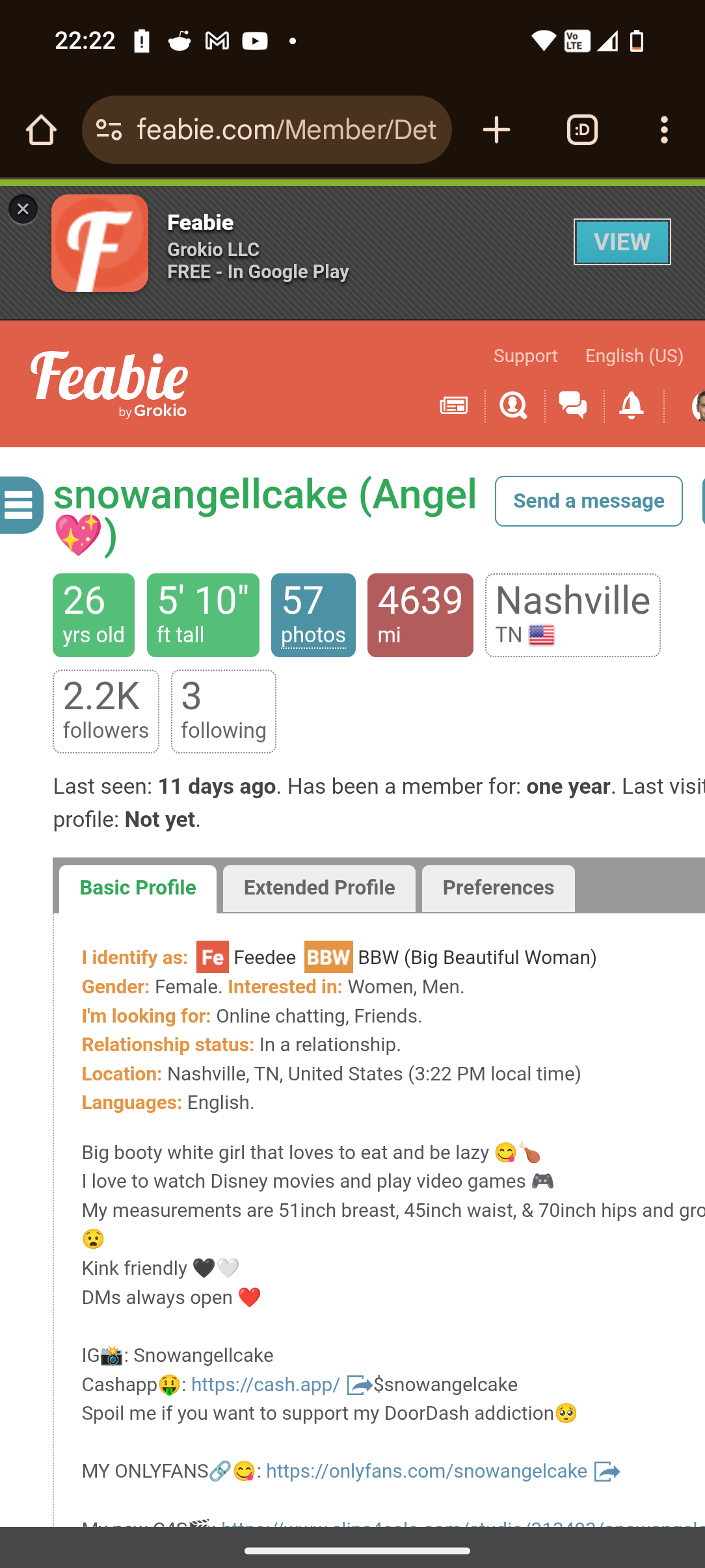Tap the VIEW button in app banner
The height and width of the screenshot is (1568, 705).
(622, 242)
